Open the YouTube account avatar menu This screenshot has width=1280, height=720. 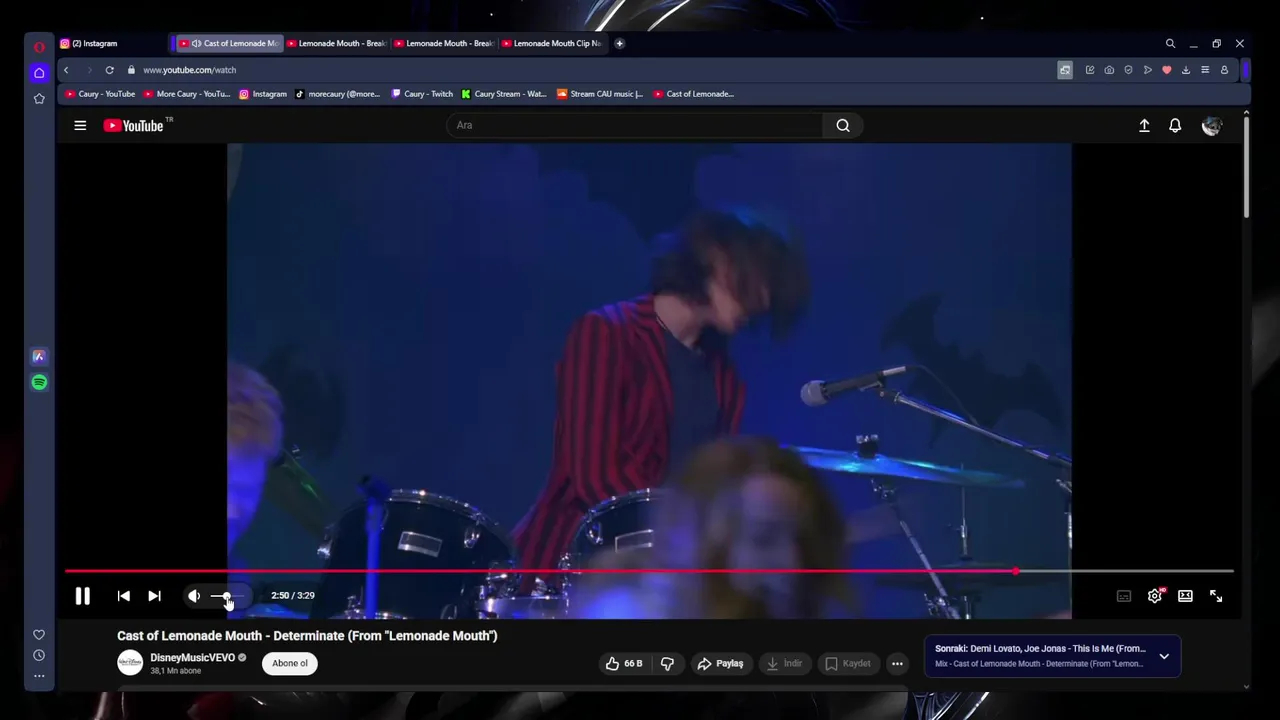coord(1212,125)
